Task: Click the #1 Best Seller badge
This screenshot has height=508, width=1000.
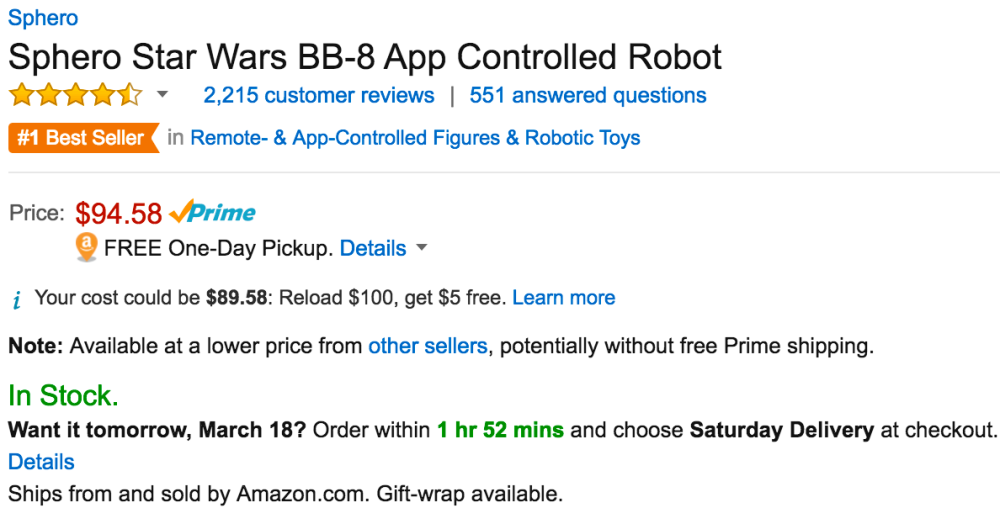Action: click(82, 138)
